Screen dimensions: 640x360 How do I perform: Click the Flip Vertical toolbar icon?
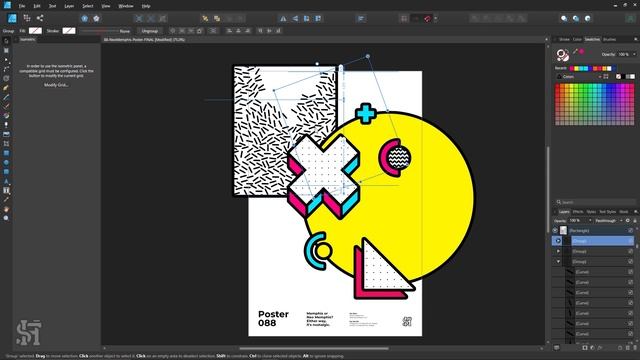[295, 18]
